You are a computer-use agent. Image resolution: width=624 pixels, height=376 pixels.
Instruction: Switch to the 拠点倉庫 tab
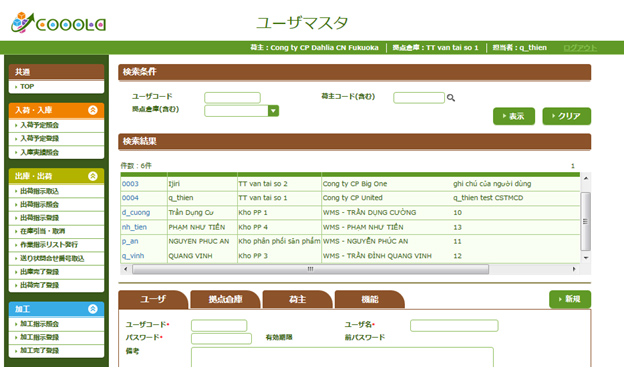pos(225,299)
